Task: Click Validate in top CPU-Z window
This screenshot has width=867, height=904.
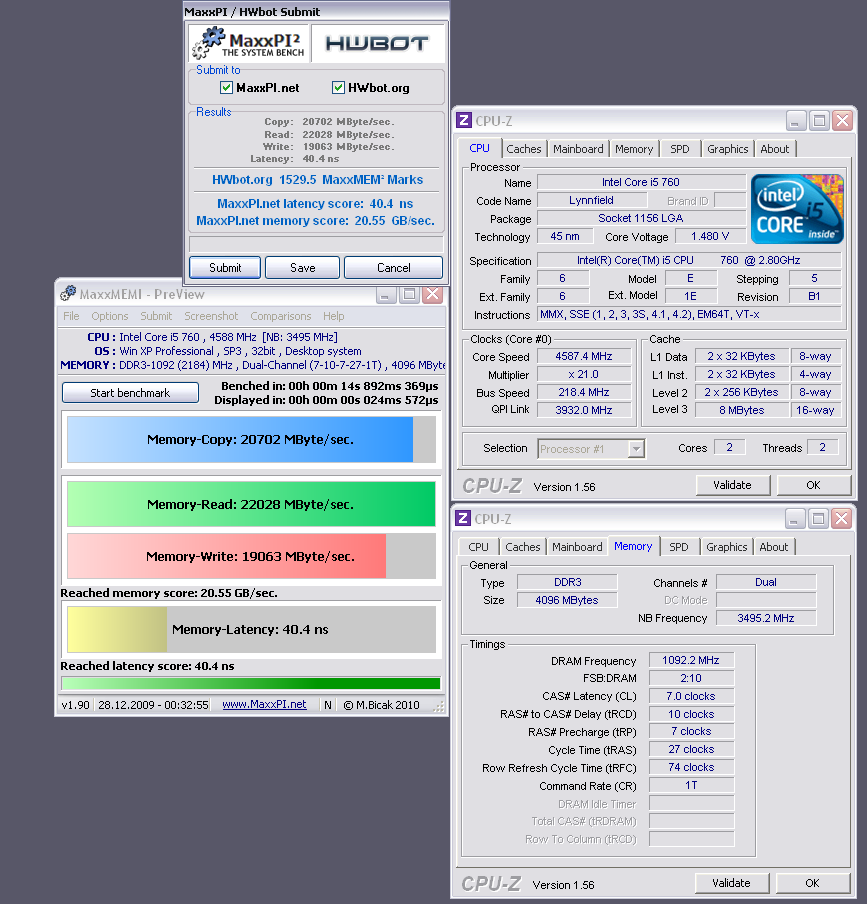Action: [x=732, y=485]
